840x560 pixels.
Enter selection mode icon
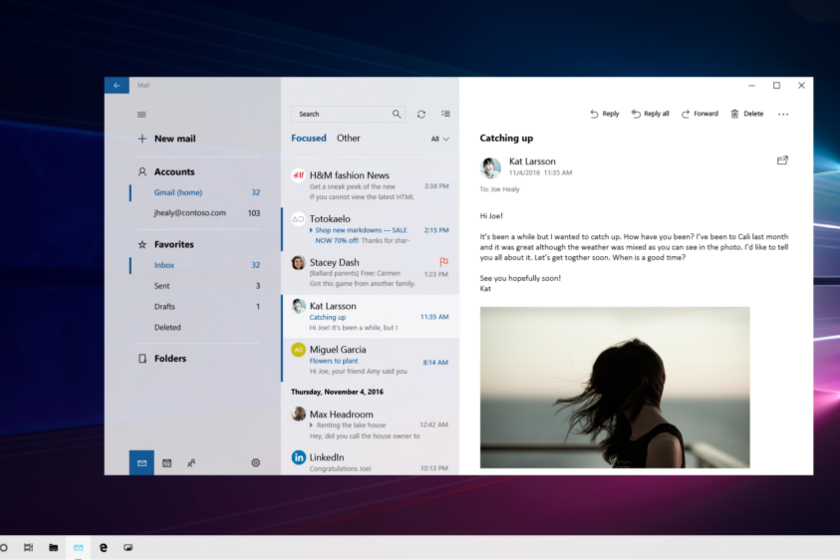(x=445, y=114)
